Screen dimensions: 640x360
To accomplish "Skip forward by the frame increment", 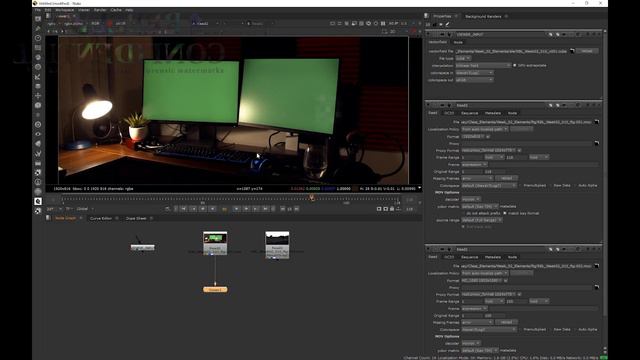I will click(297, 209).
